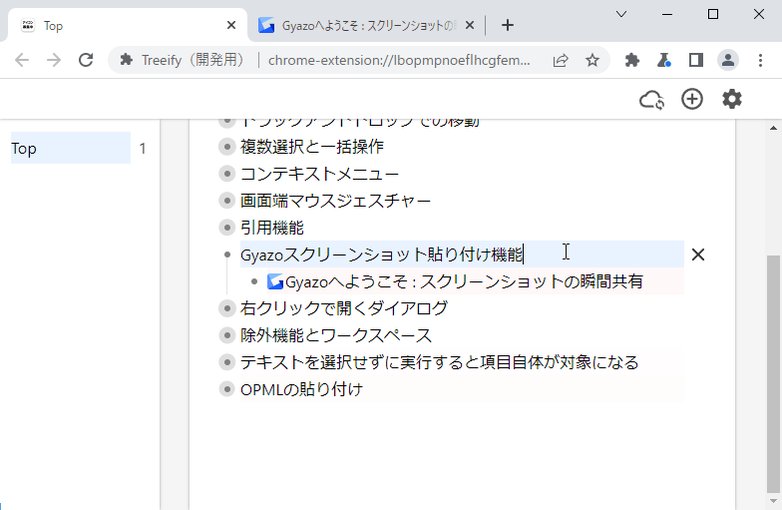The width and height of the screenshot is (782, 510).
Task: Click the count 1 beside Top
Action: [x=143, y=148]
